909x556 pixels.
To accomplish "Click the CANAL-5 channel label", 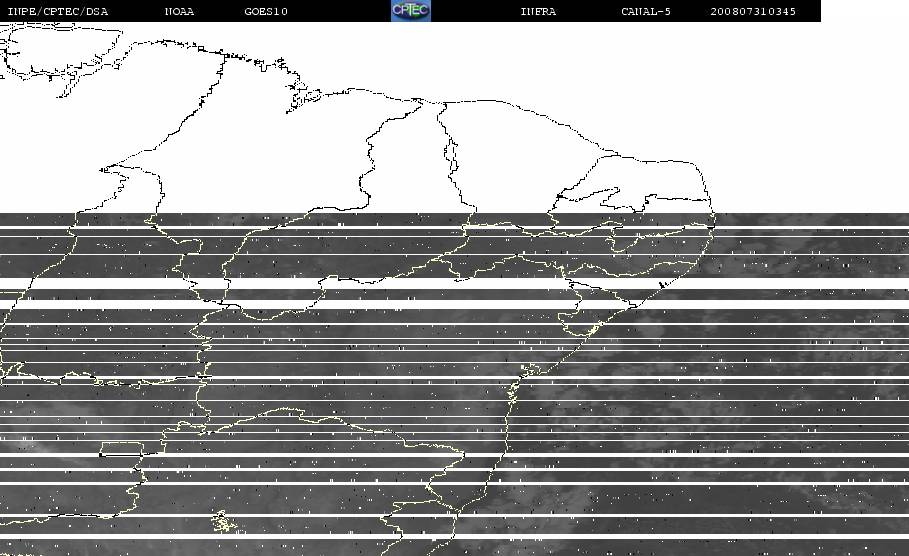I will tap(645, 11).
